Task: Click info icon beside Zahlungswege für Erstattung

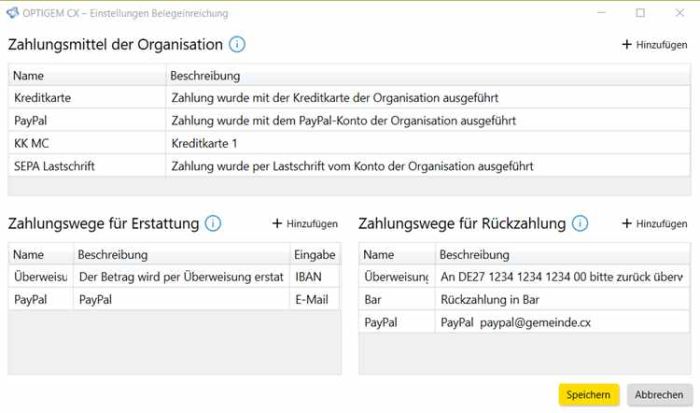Action: tap(213, 223)
